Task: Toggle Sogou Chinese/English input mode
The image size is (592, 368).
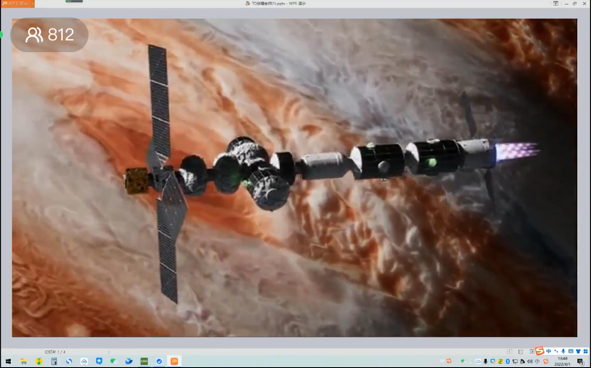Action: (x=548, y=351)
